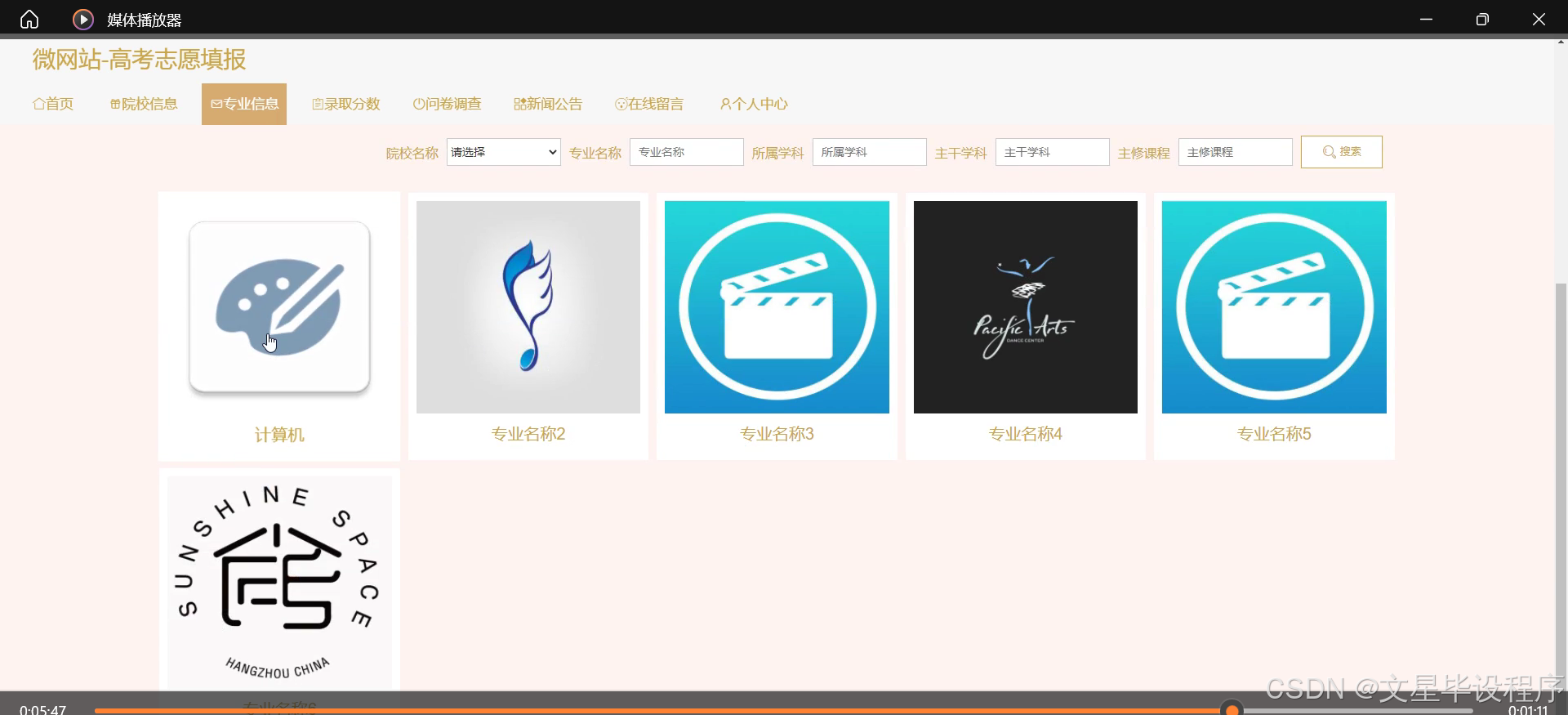Click the 主干学科 input field
Image resolution: width=1568 pixels, height=715 pixels.
click(1053, 152)
